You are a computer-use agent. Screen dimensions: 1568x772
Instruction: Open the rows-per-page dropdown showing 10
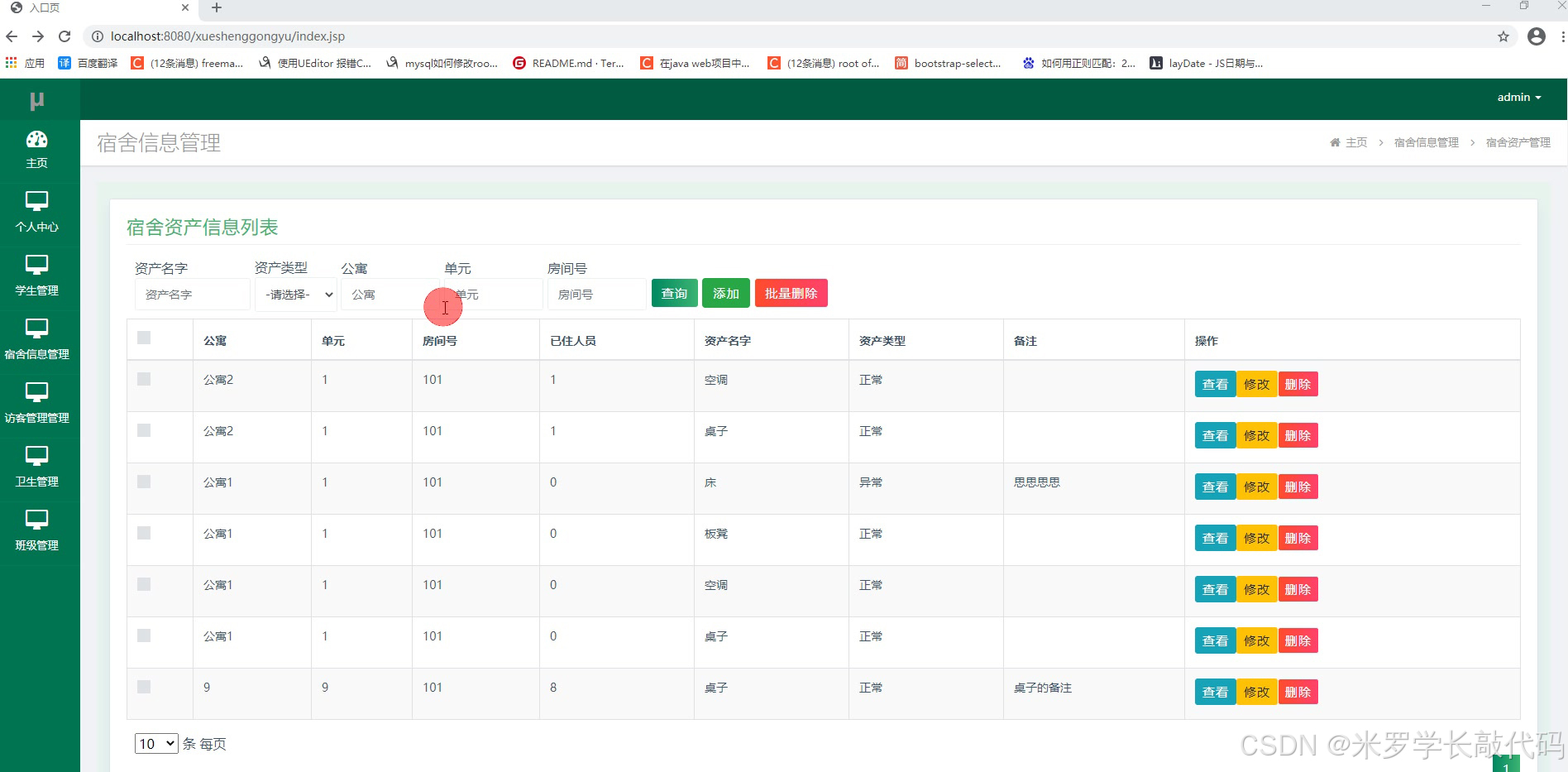pyautogui.click(x=156, y=743)
